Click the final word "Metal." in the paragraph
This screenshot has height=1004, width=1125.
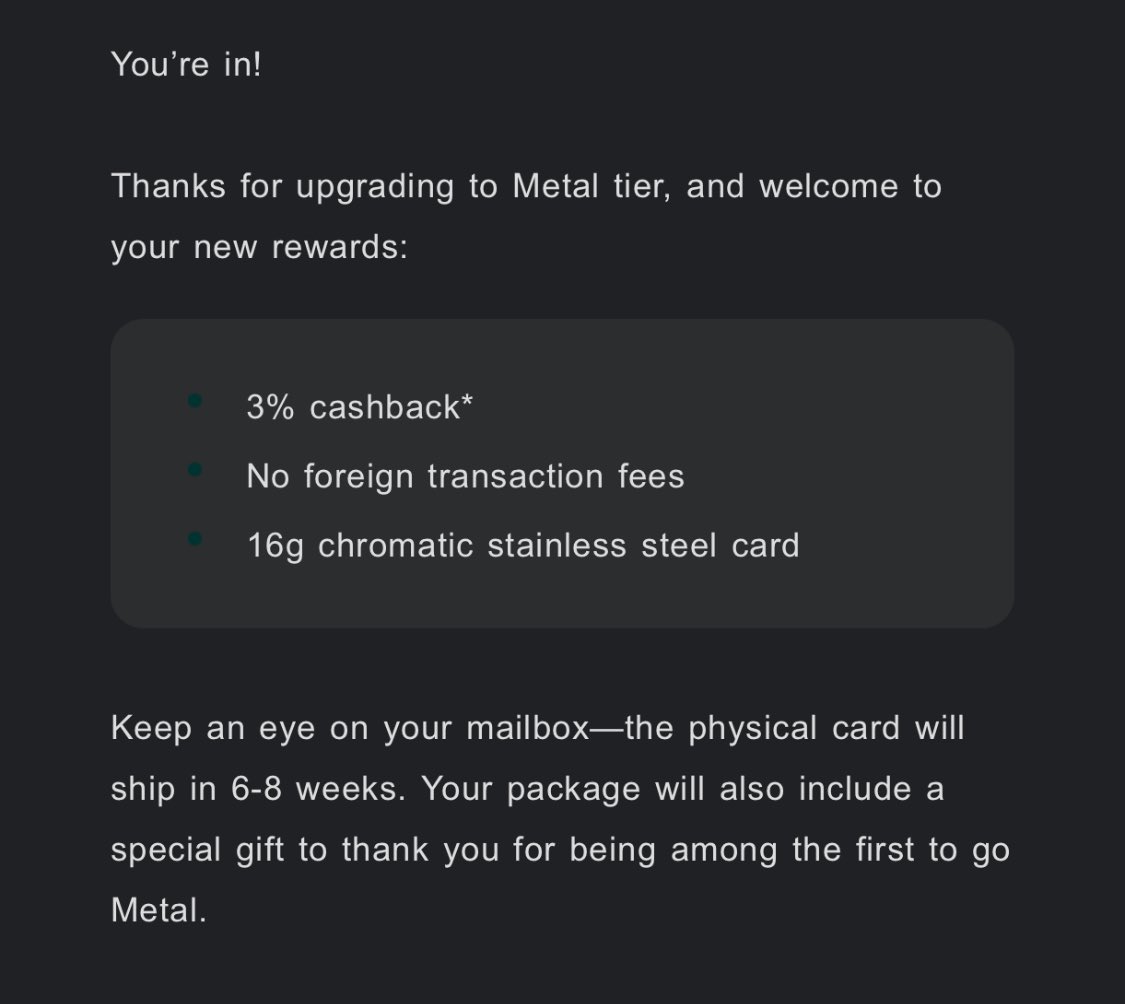[159, 910]
